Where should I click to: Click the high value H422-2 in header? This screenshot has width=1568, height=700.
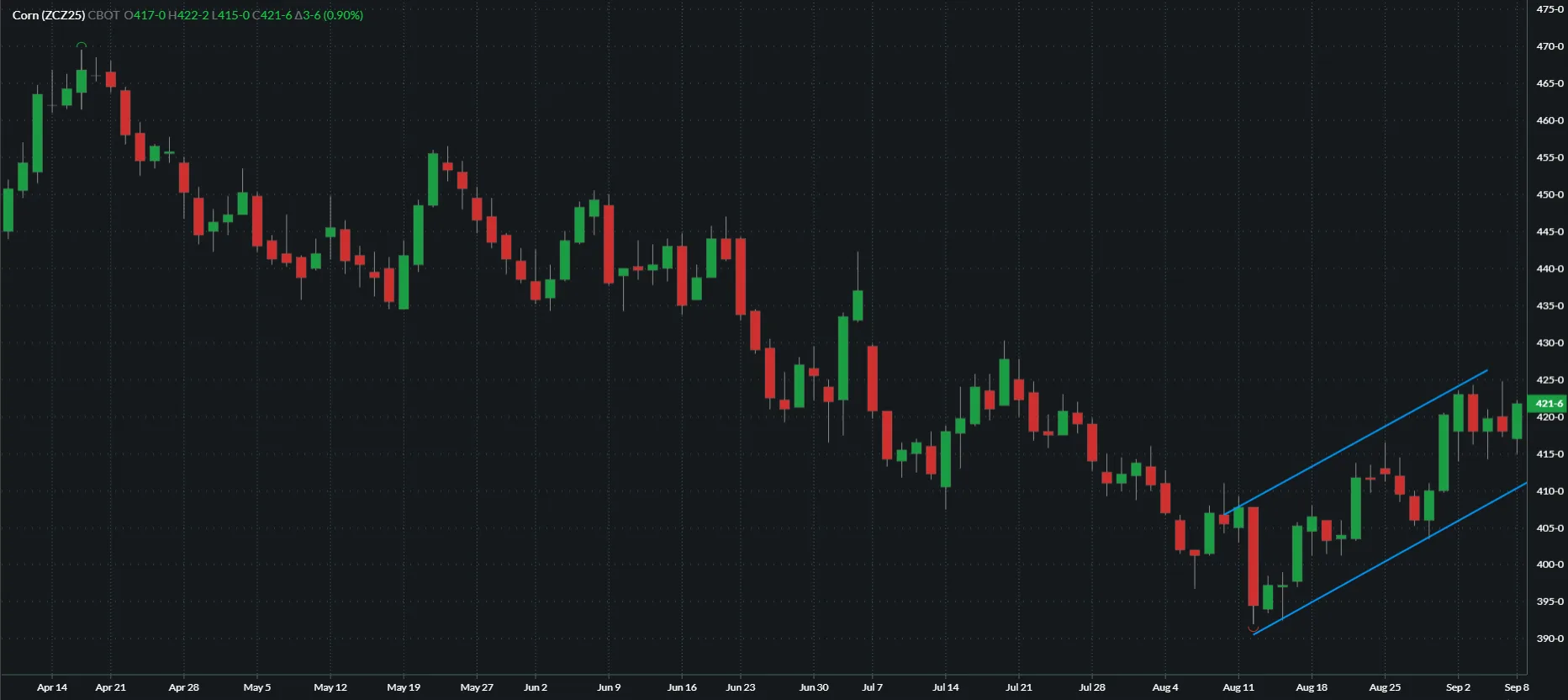click(x=188, y=15)
